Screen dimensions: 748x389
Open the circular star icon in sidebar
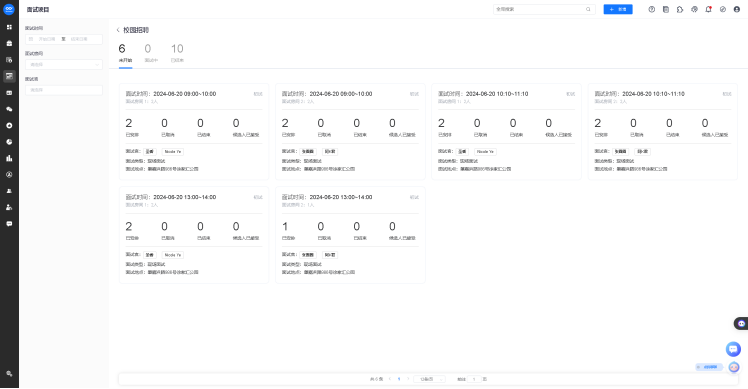click(x=9, y=126)
